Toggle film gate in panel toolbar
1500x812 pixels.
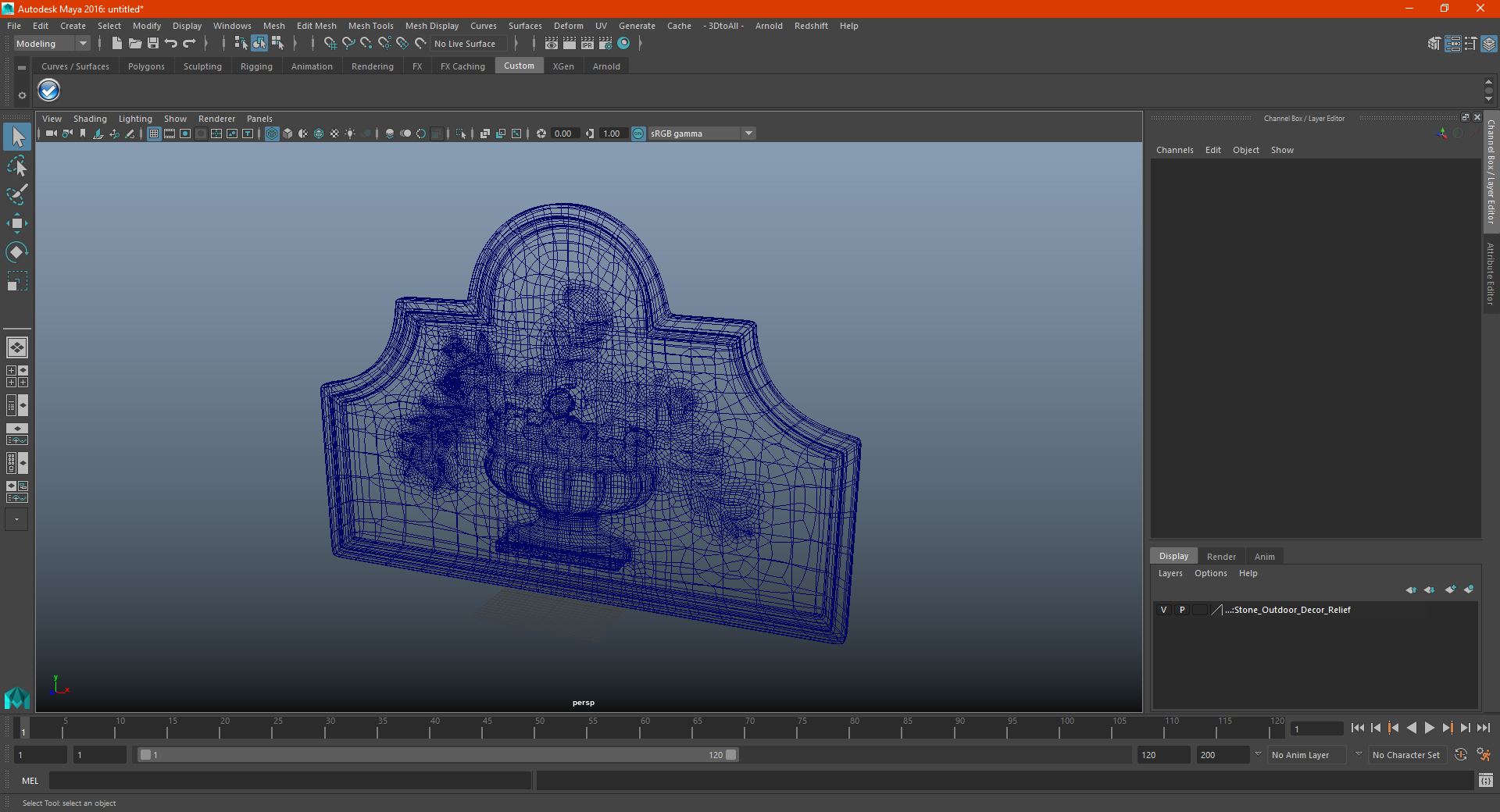tap(170, 134)
